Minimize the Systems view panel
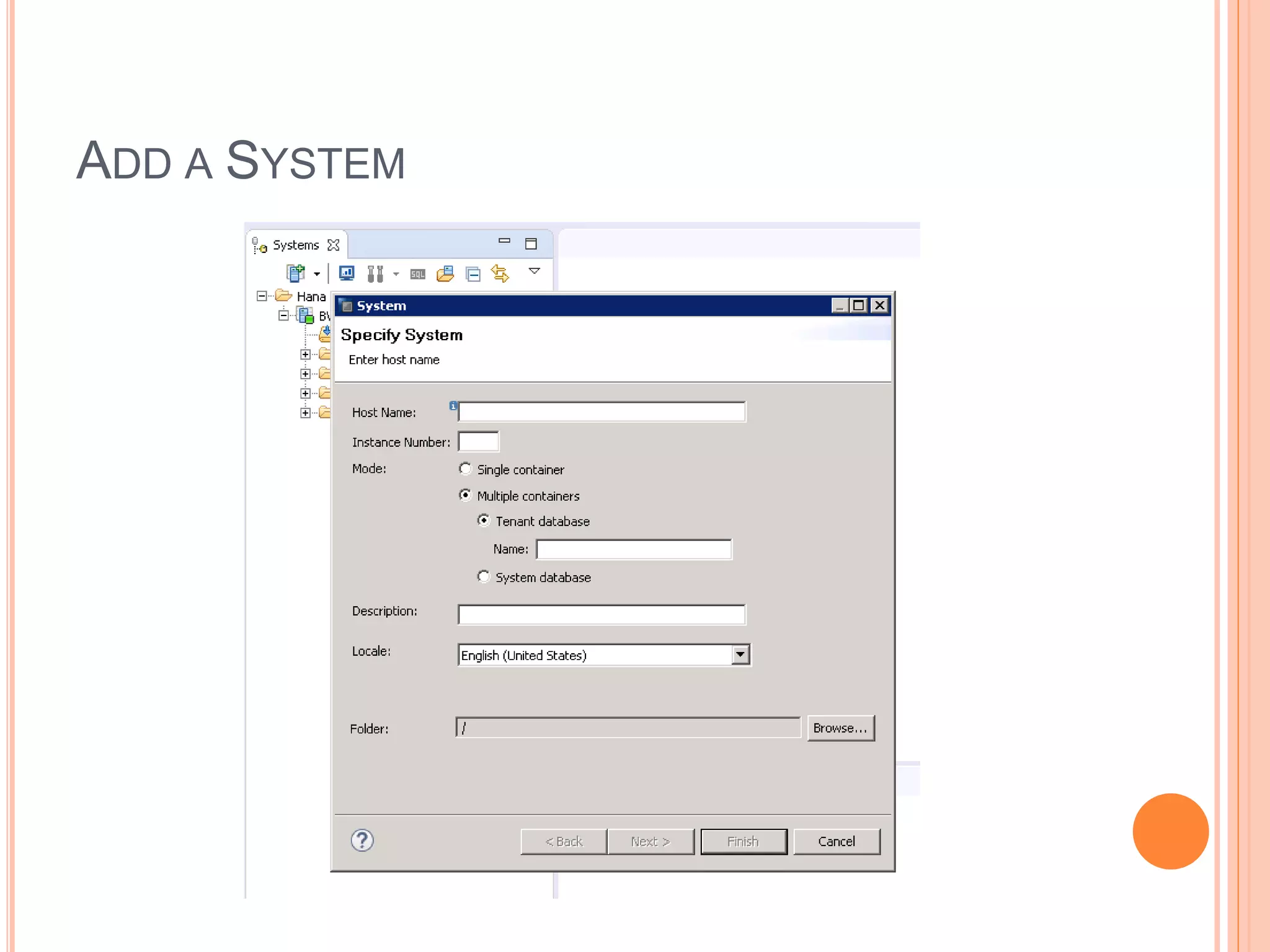The width and height of the screenshot is (1270, 952). click(504, 240)
